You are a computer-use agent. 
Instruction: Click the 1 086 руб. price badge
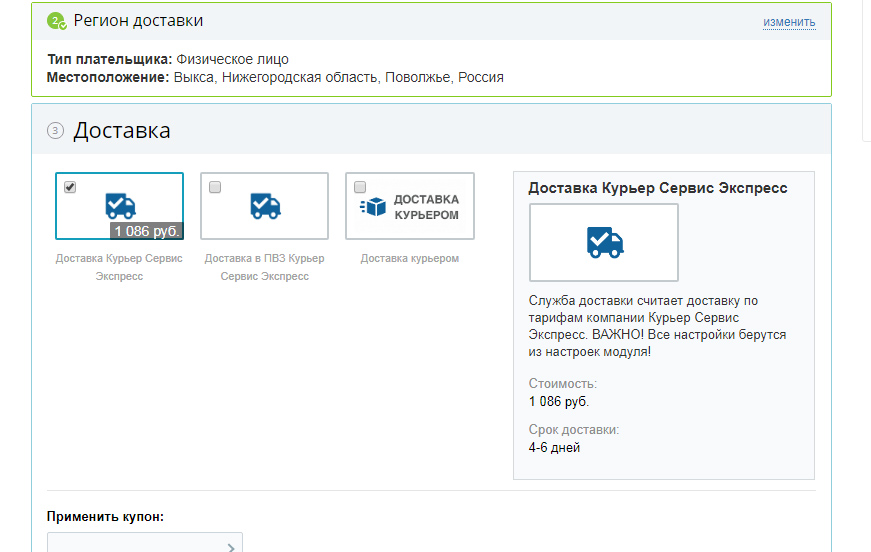point(146,231)
